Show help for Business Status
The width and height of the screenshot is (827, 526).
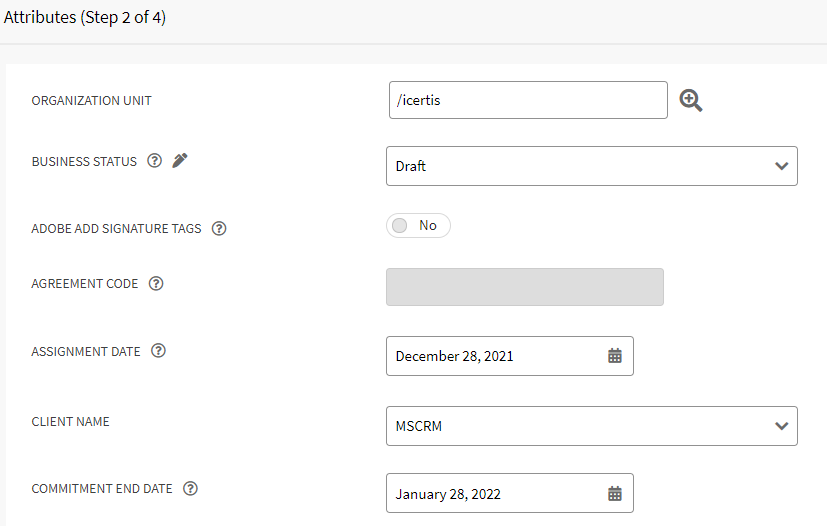[x=154, y=161]
